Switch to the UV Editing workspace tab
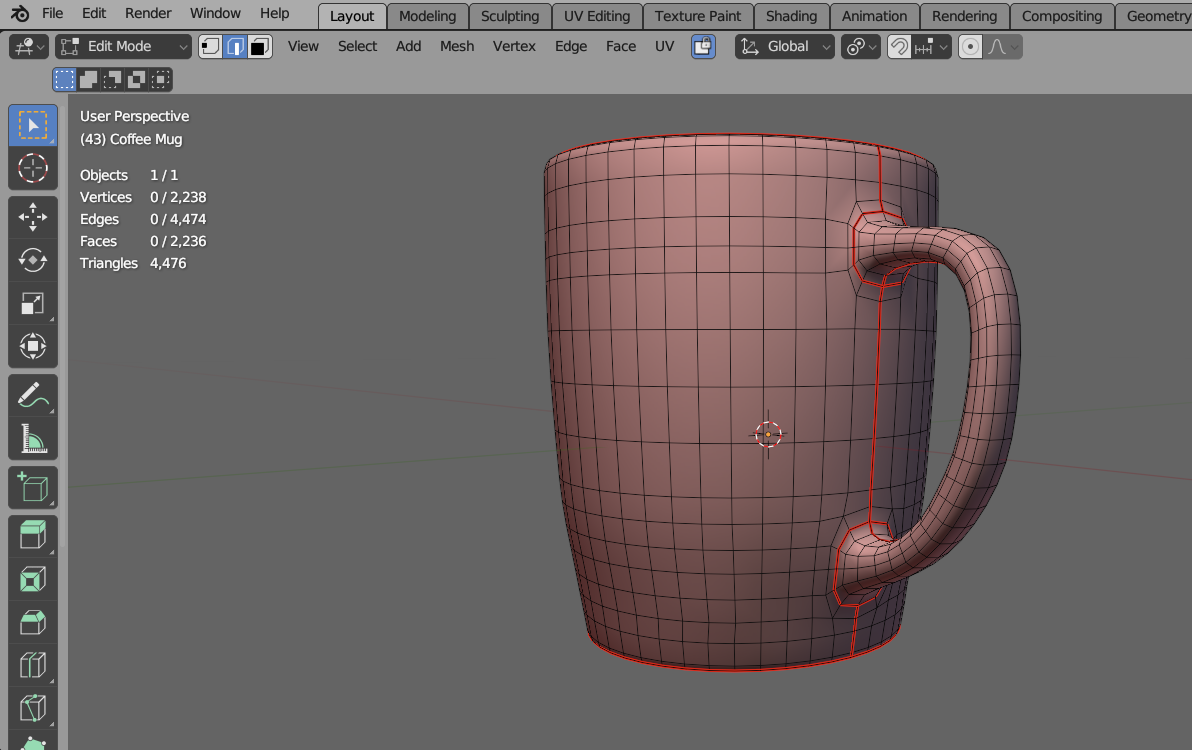 pyautogui.click(x=596, y=16)
